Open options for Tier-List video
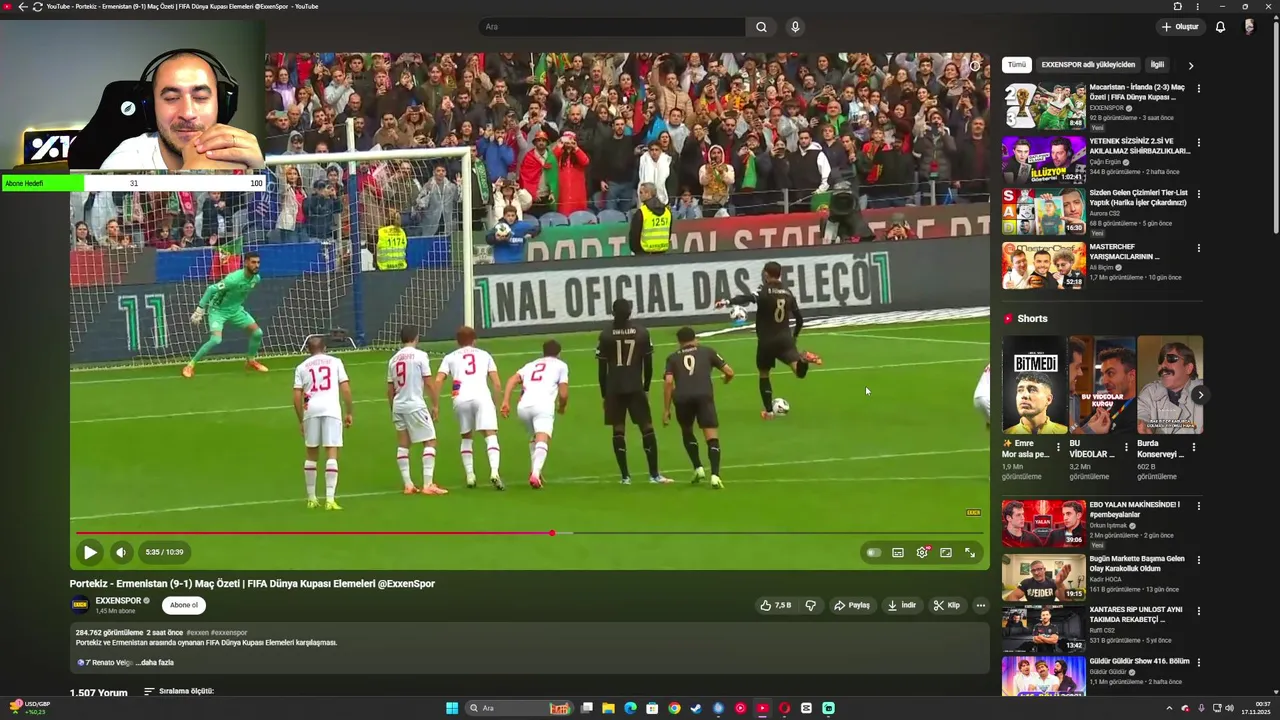 coord(1198,194)
